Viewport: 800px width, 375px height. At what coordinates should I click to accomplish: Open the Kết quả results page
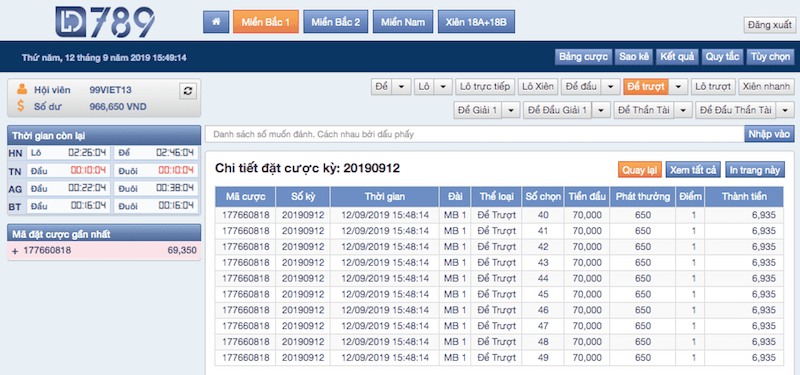[677, 57]
